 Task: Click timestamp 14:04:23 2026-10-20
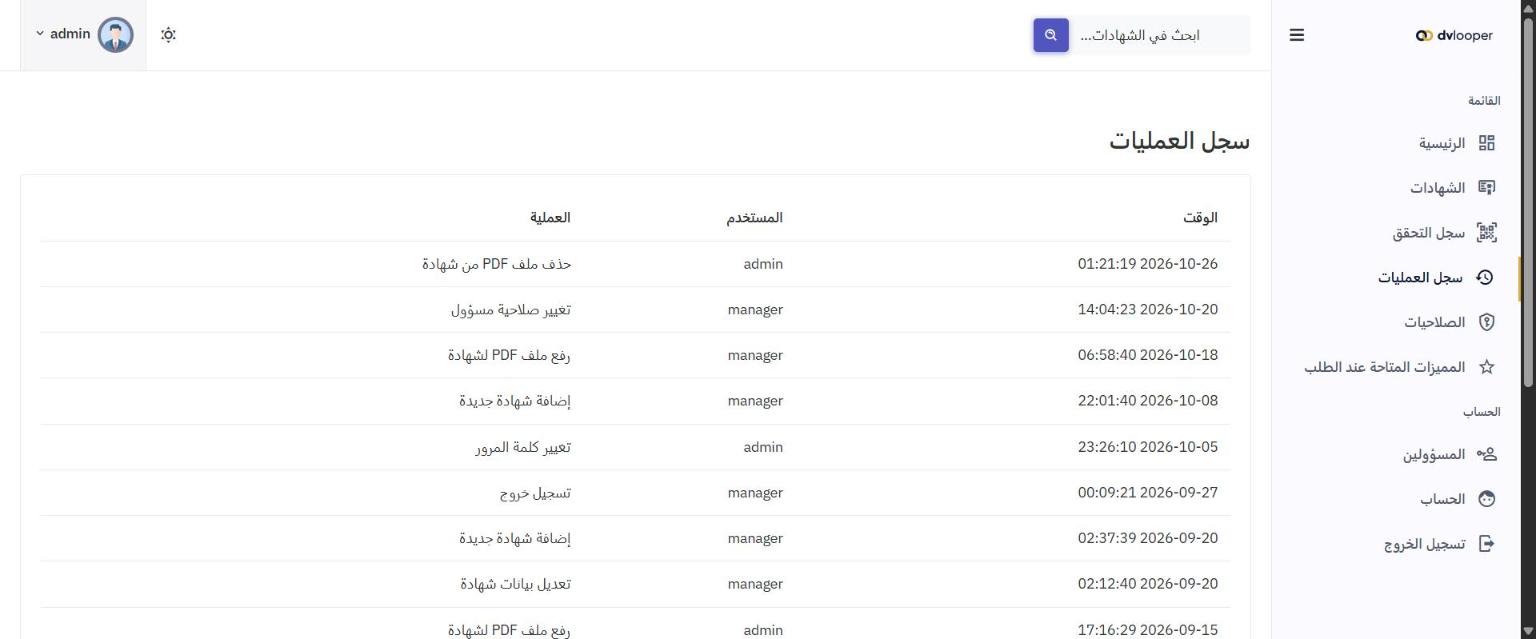[x=1148, y=310]
